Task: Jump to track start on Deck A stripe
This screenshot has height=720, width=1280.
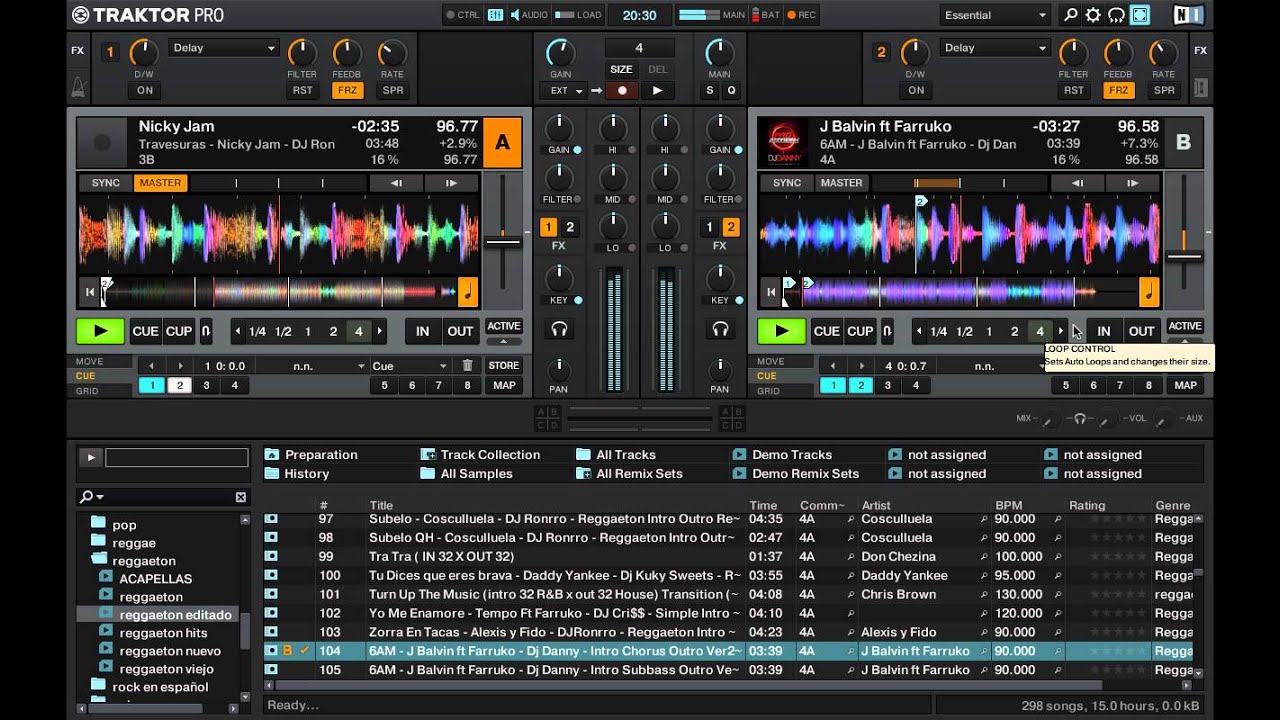Action: [x=90, y=292]
